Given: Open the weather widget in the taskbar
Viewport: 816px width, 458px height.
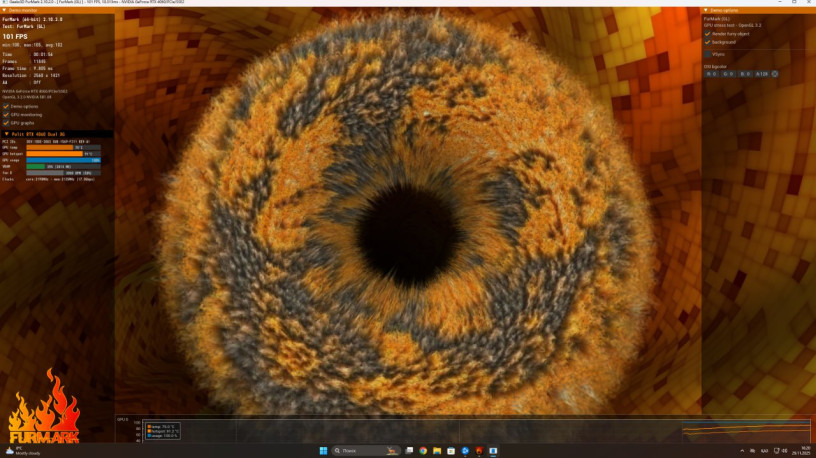Looking at the screenshot, I should click(x=20, y=450).
